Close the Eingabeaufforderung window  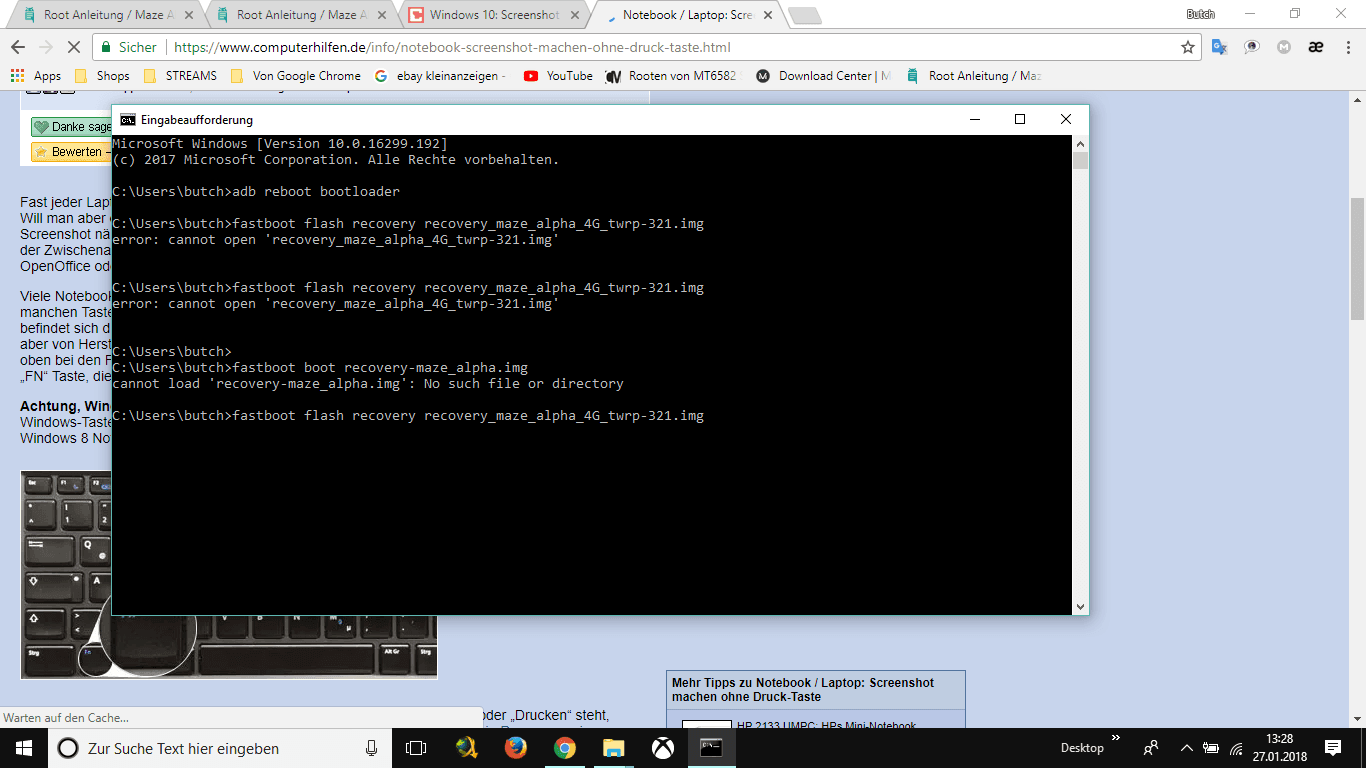pyautogui.click(x=1066, y=120)
